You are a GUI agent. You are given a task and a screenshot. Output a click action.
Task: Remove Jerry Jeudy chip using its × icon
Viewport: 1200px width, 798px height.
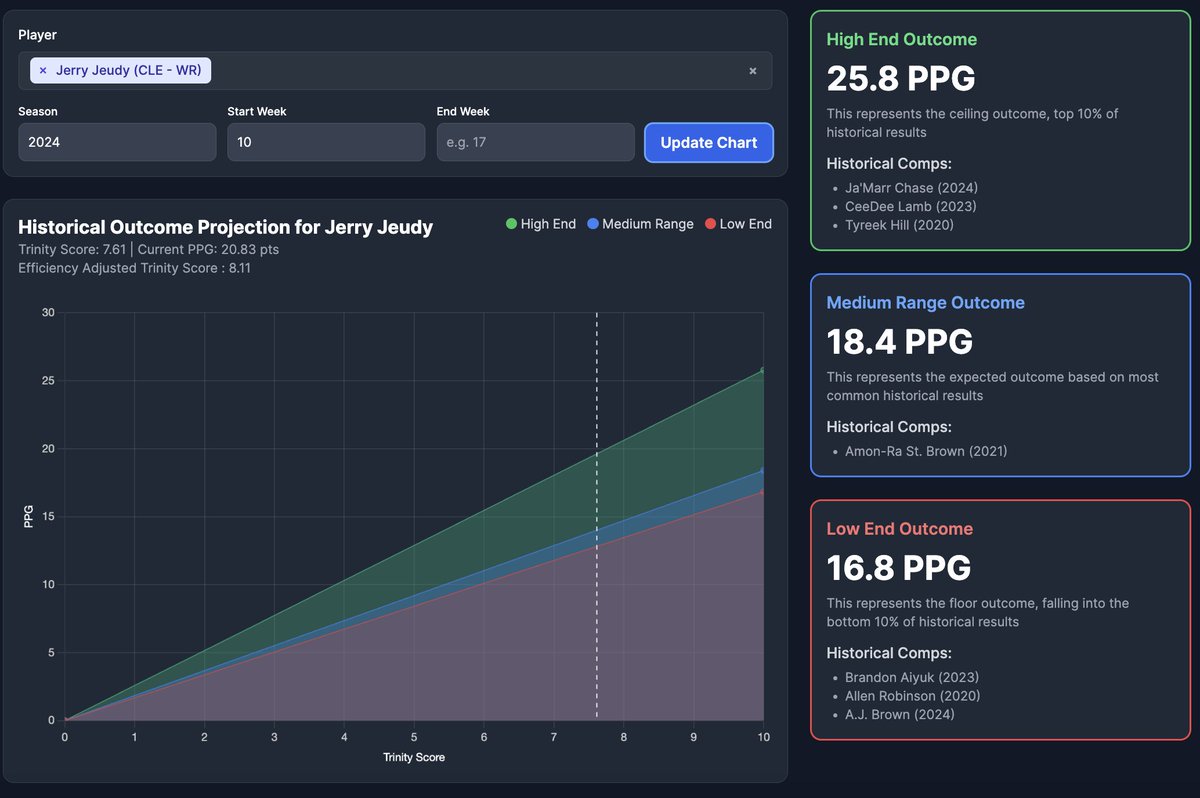click(42, 70)
